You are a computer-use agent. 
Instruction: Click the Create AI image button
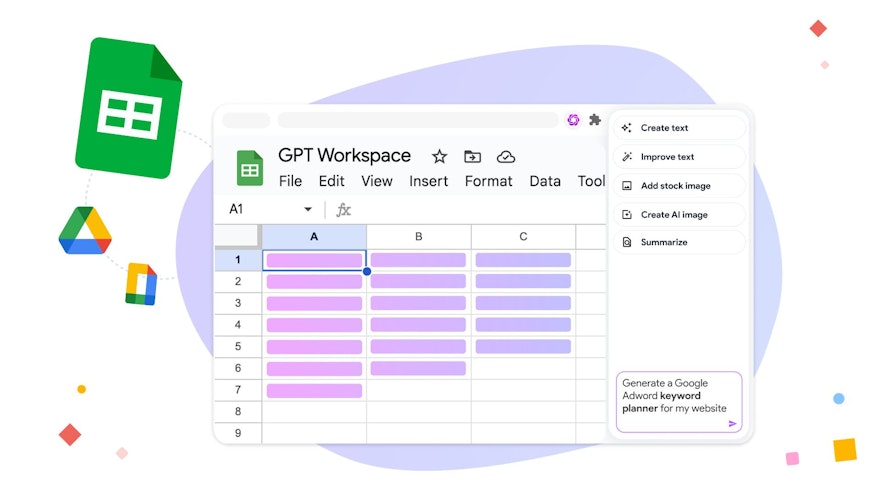coord(679,214)
